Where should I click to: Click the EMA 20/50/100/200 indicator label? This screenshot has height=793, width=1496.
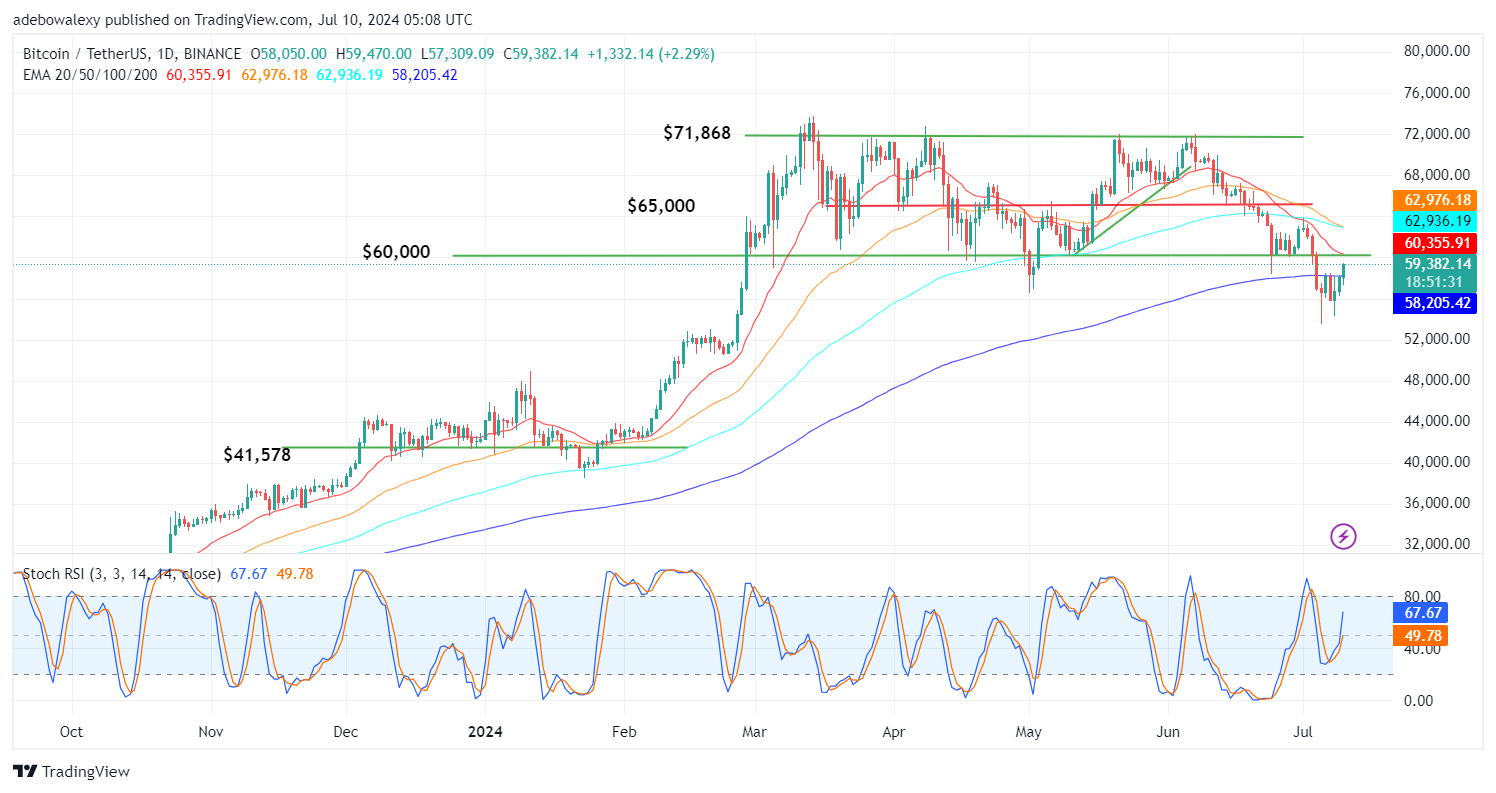89,75
